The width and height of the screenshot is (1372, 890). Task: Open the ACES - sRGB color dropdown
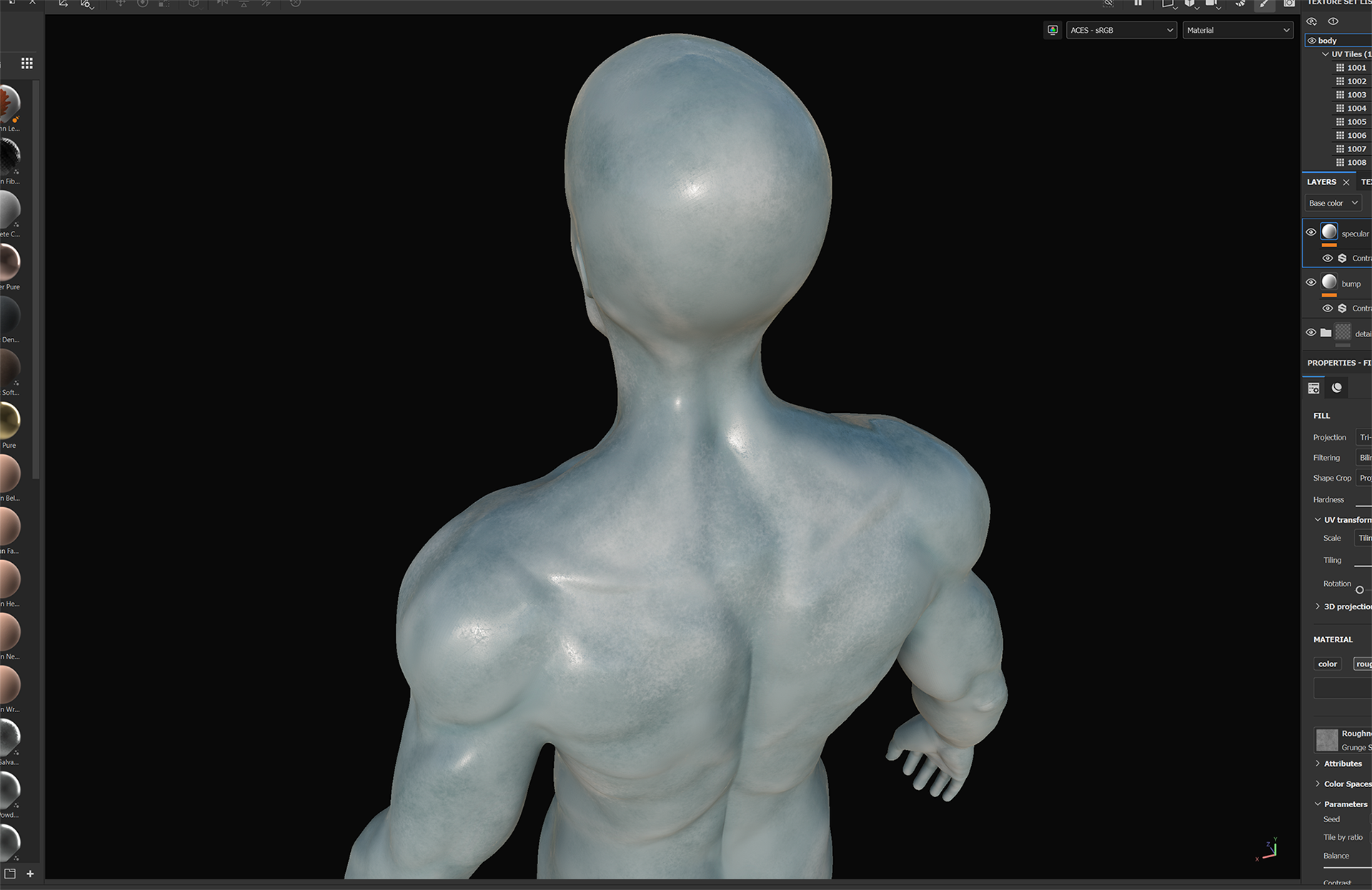(1121, 30)
